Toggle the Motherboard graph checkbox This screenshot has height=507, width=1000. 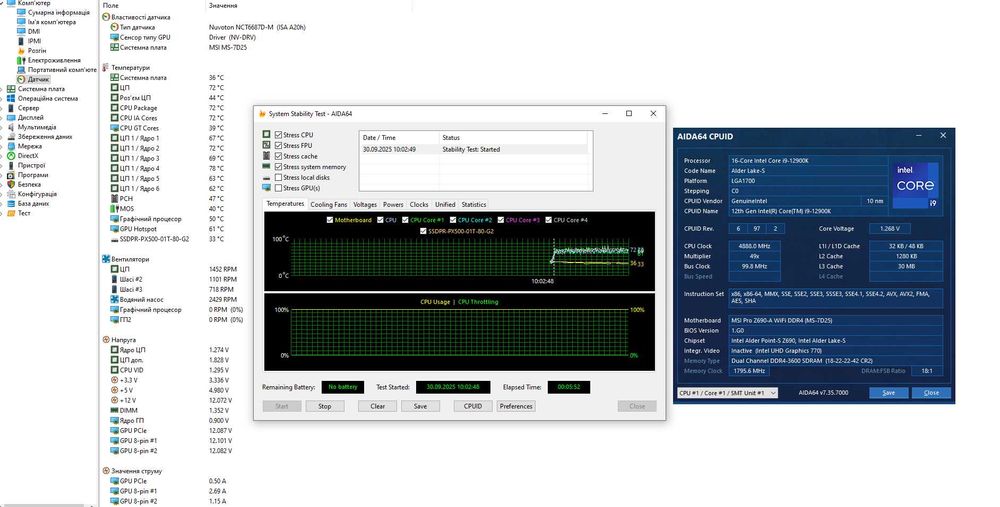click(330, 220)
